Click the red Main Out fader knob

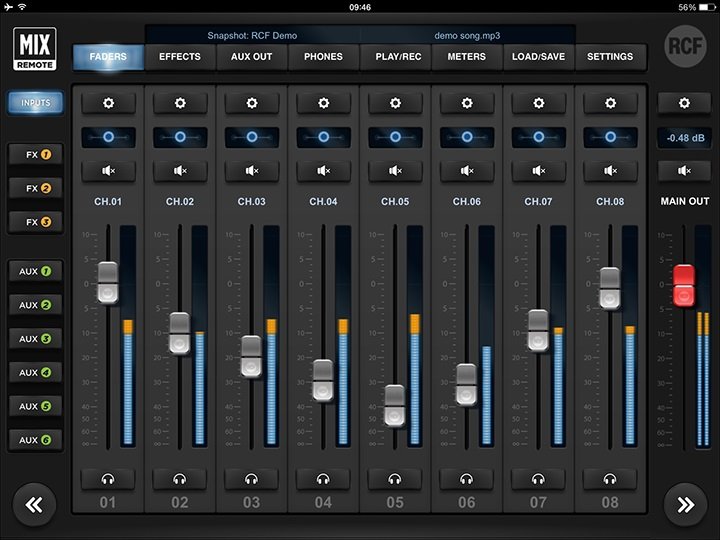coord(684,284)
